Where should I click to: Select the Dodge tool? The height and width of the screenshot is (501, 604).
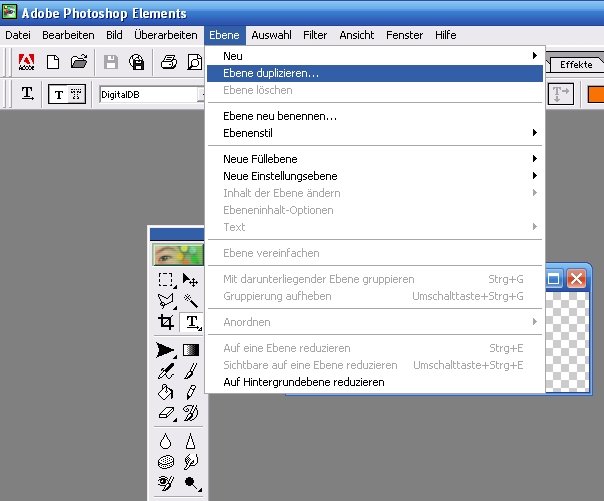pos(192,483)
